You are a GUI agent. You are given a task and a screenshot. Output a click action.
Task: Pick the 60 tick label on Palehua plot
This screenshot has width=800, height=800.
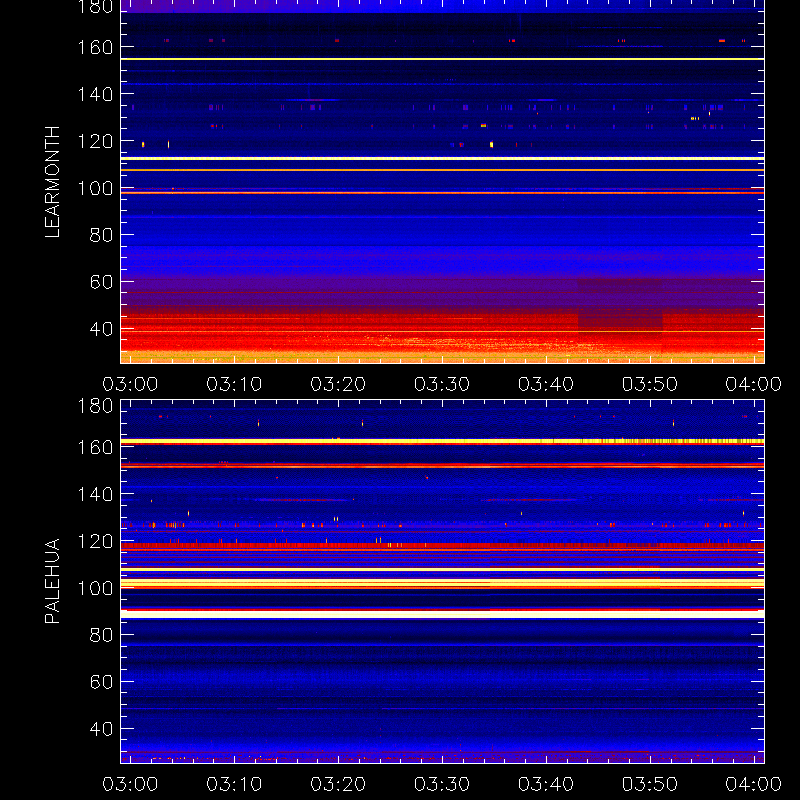tap(101, 682)
